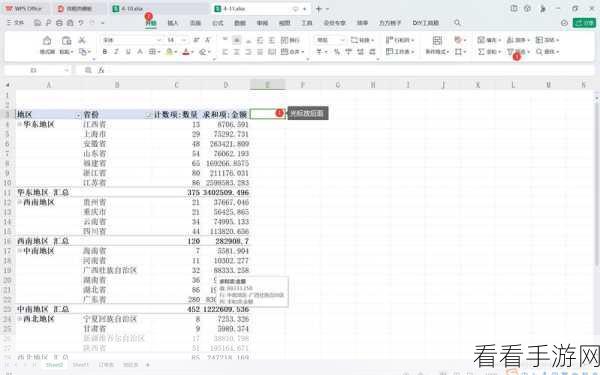Switch to the 公式 ribbon tab
Screen dimensions: 600x375
click(218, 23)
